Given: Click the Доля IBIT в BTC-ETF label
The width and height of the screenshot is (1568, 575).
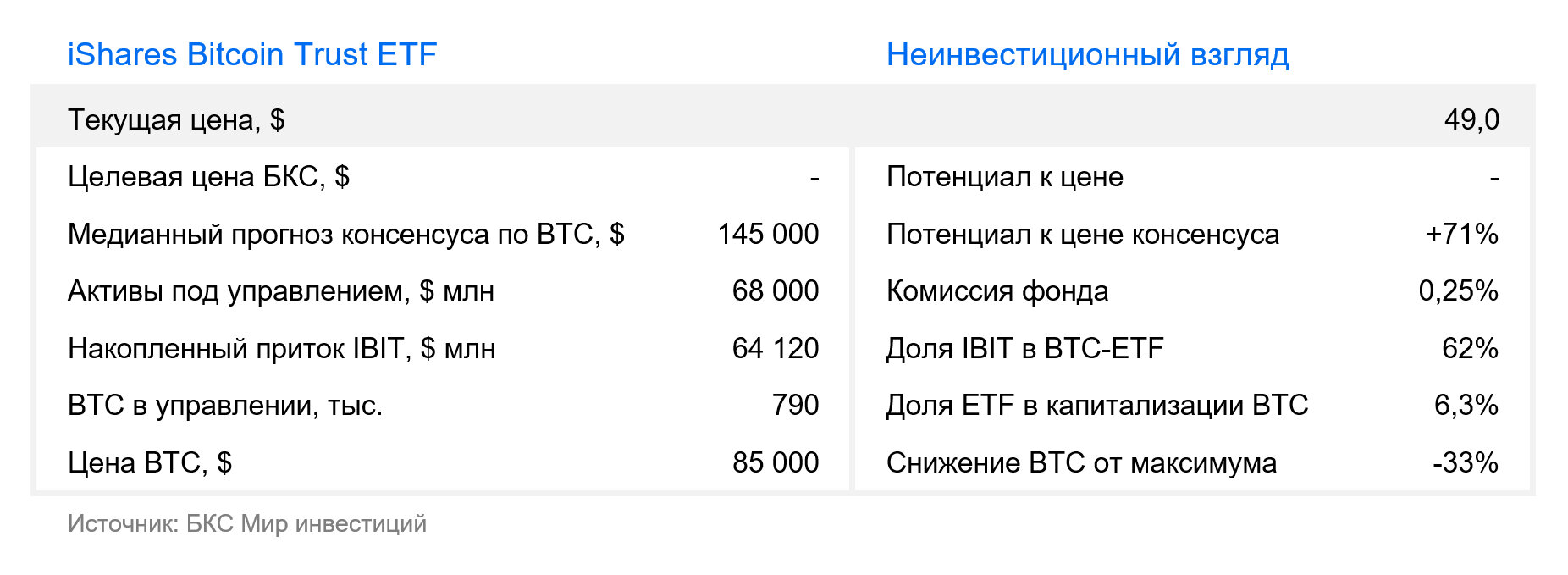Looking at the screenshot, I should 1025,348.
